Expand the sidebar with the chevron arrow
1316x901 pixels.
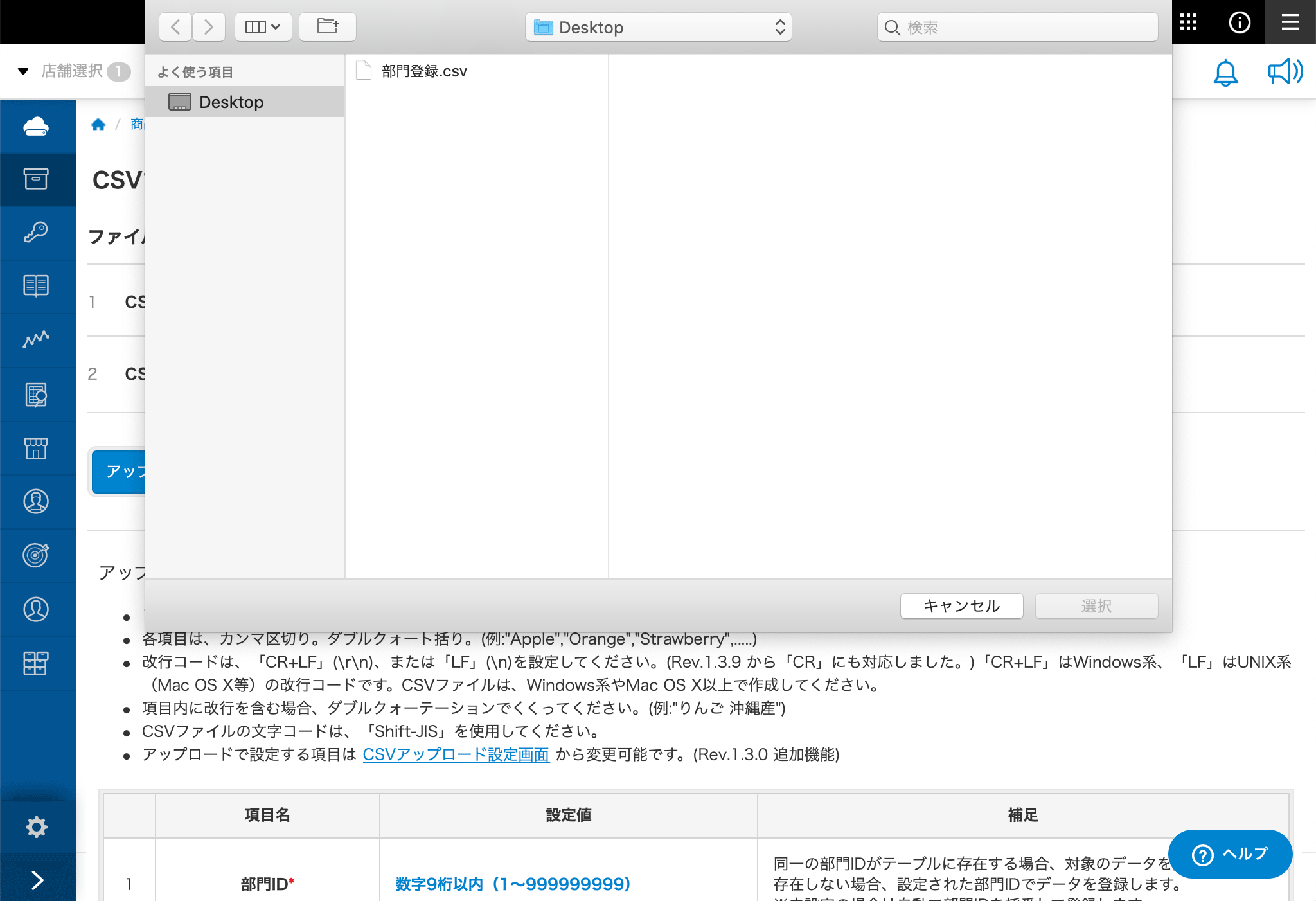[37, 880]
